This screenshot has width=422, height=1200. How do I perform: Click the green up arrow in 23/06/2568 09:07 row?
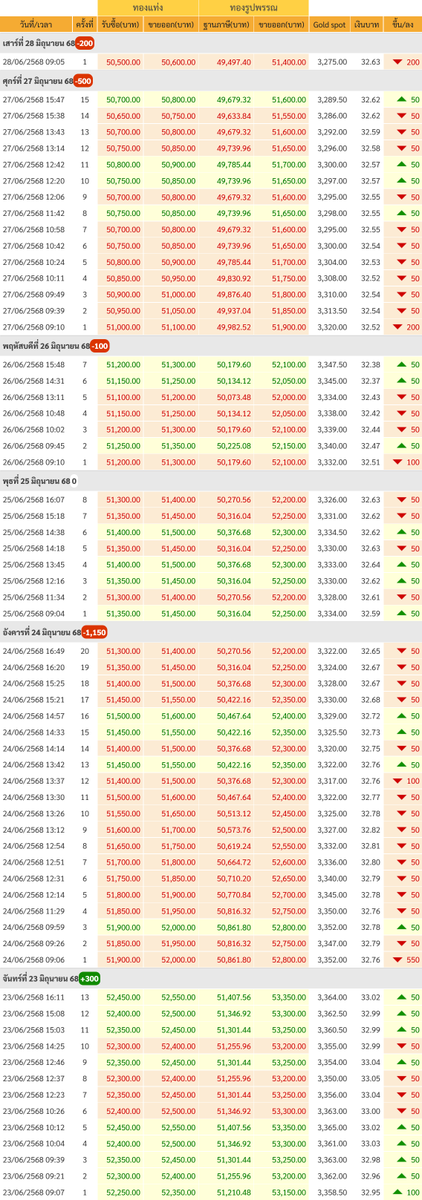coord(398,1192)
